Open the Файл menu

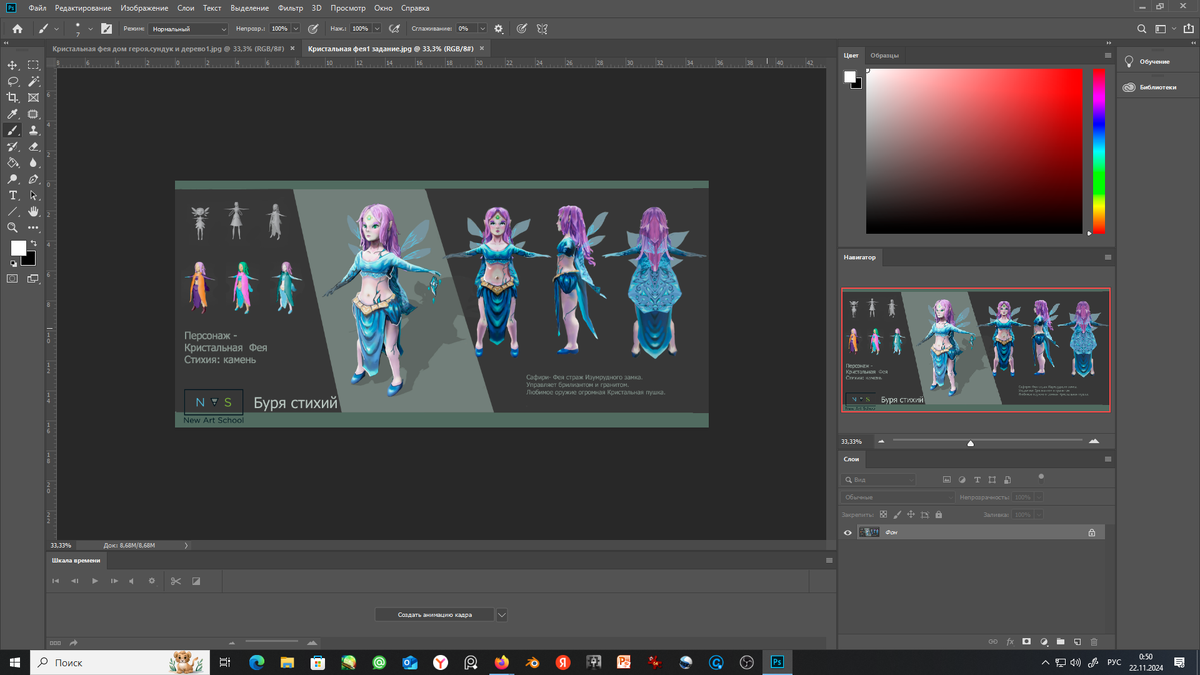coord(37,8)
